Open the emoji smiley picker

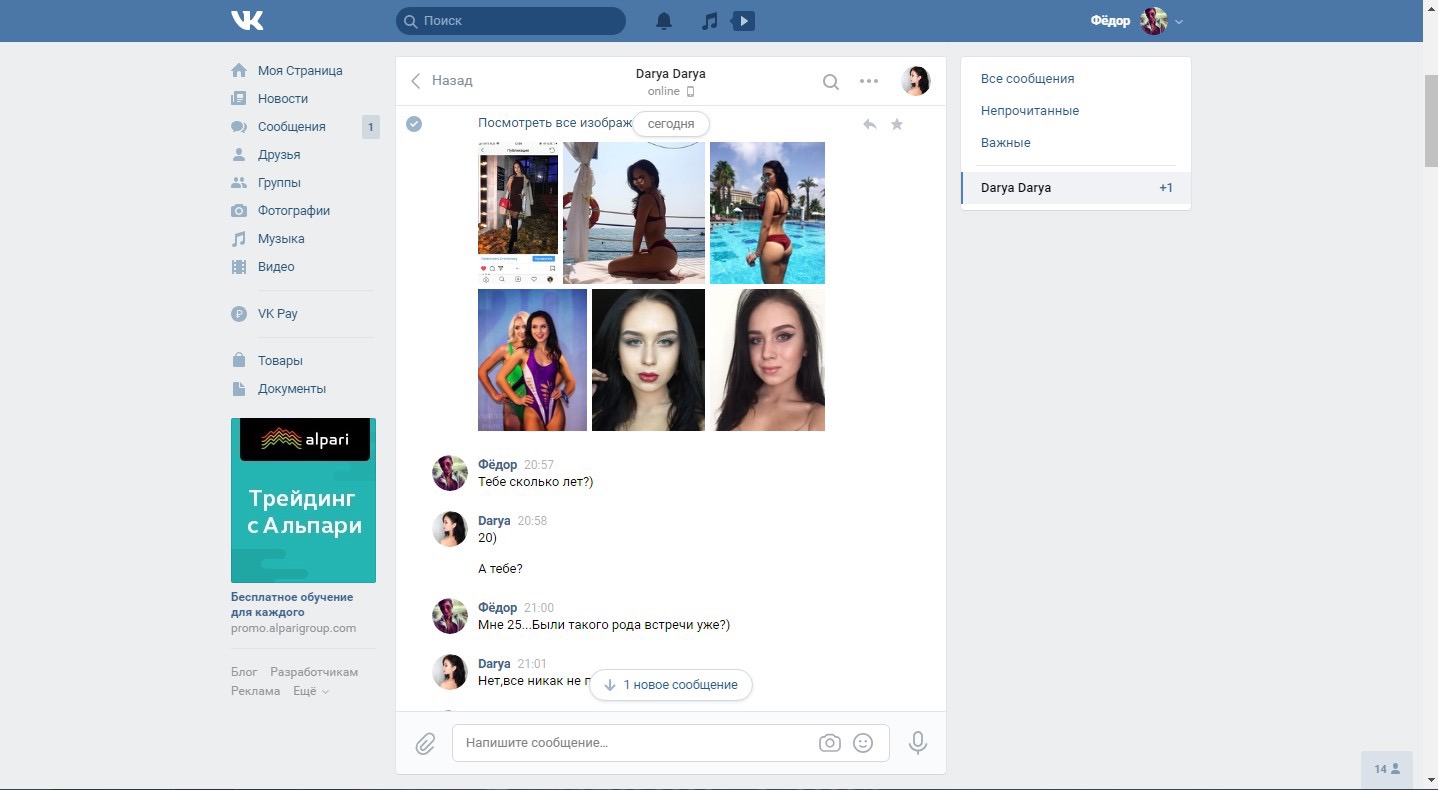pyautogui.click(x=863, y=743)
